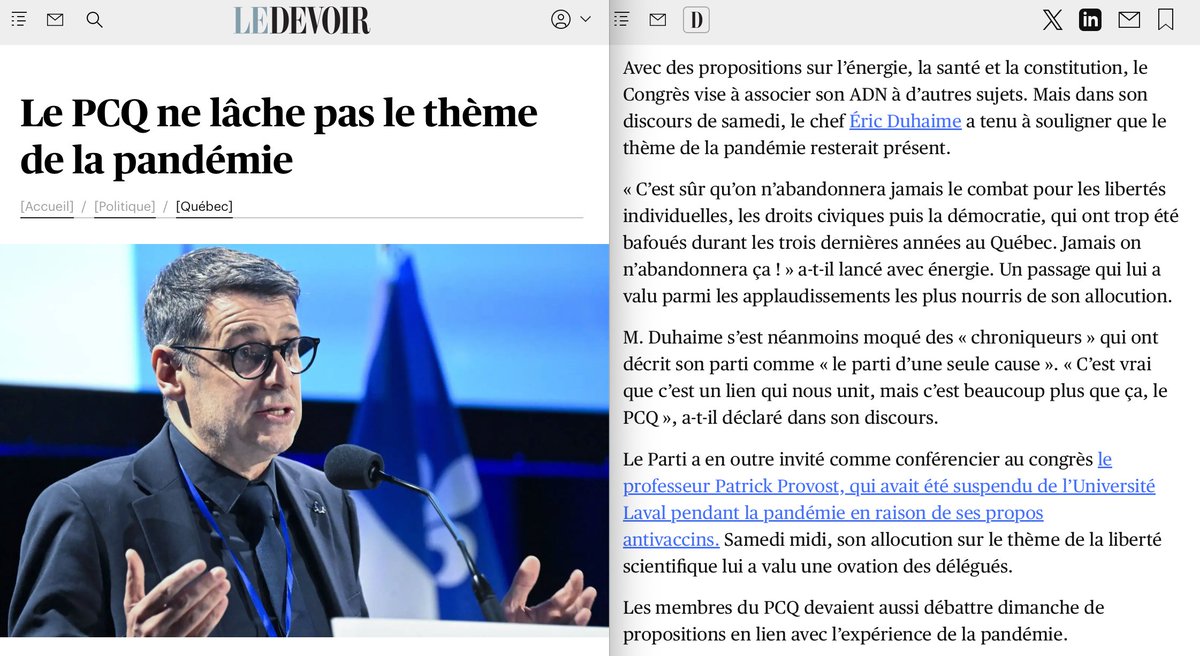
Task: Click the photo of the speaker
Action: [304, 440]
